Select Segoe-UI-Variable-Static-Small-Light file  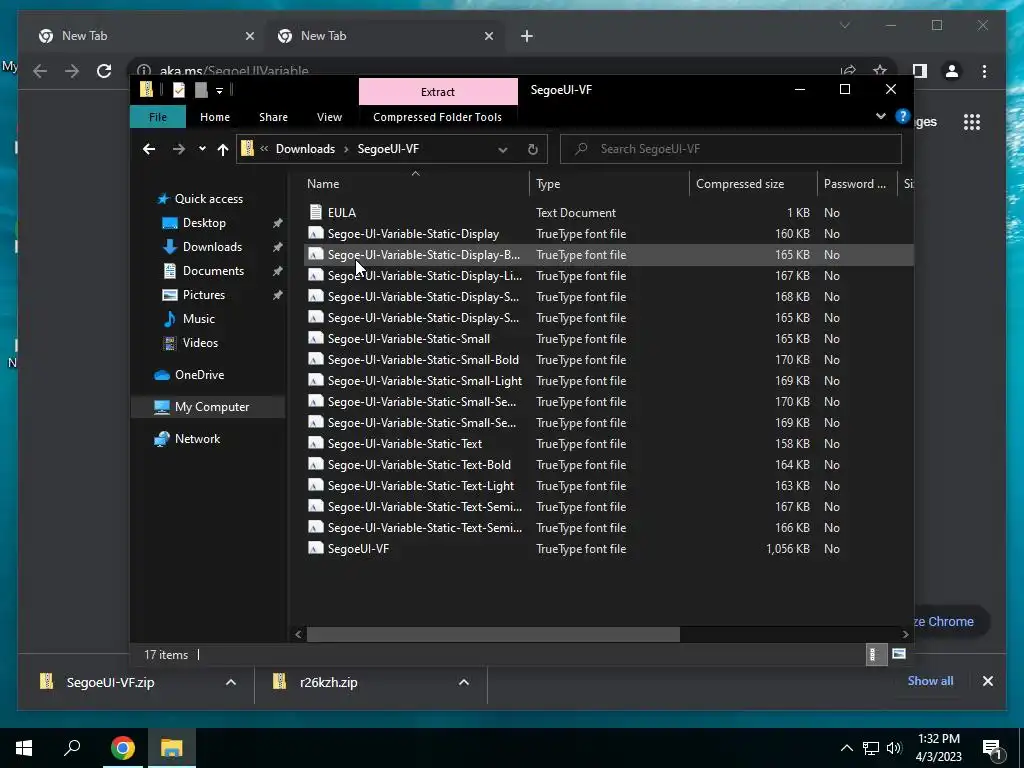coord(607,381)
